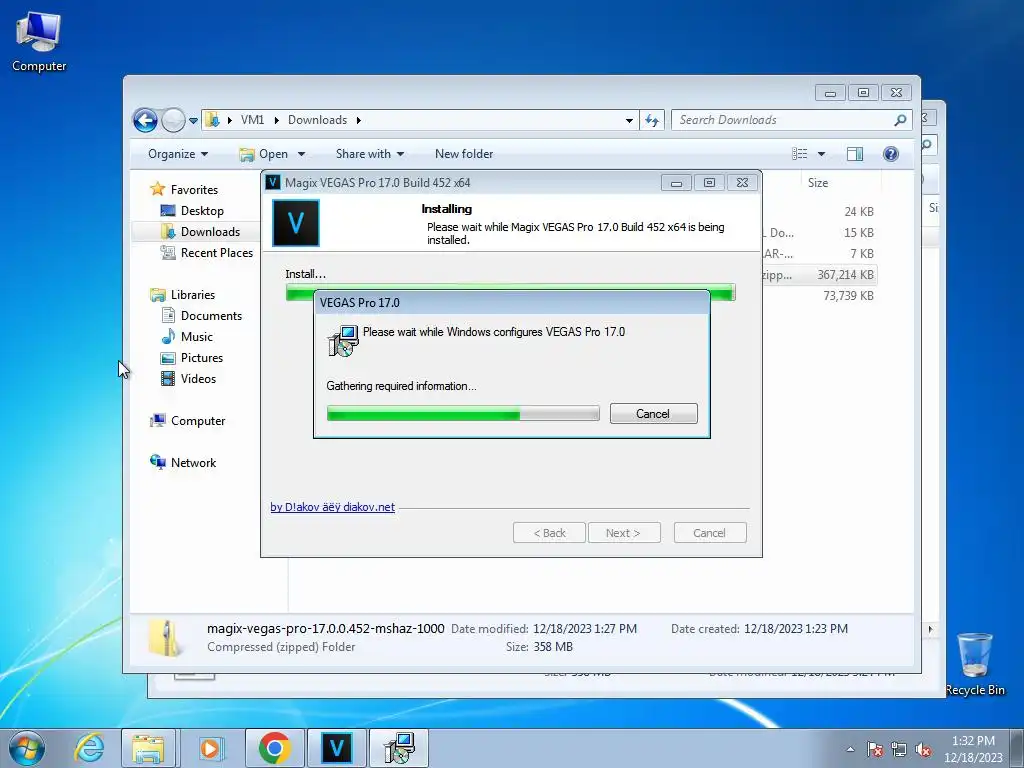Click Downloads in the address breadcrumb
Viewport: 1024px width, 768px height.
pos(317,120)
